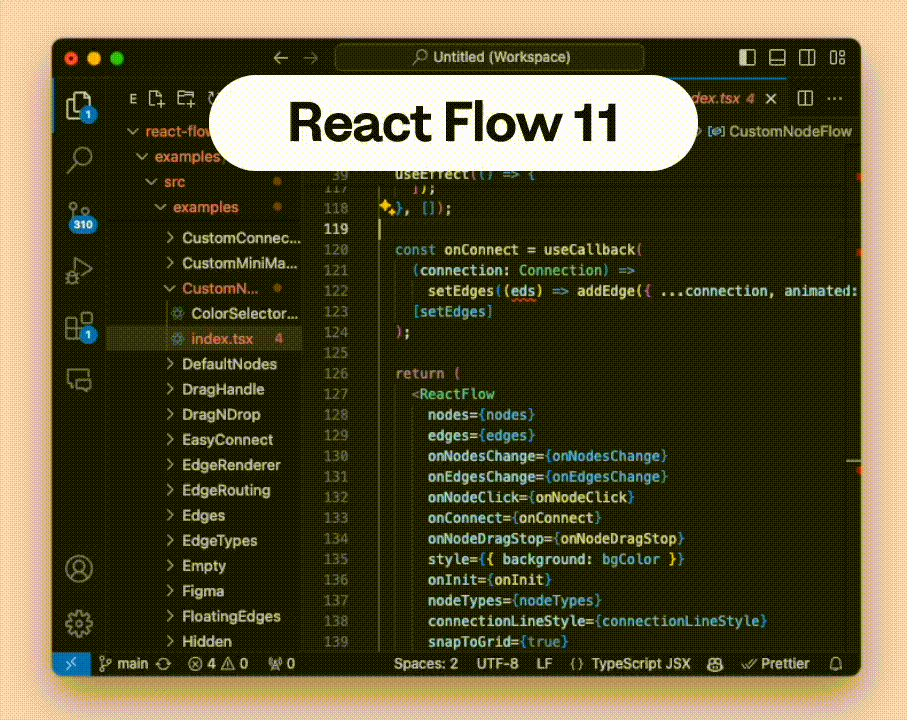This screenshot has width=907, height=720.
Task: Click the New File icon in Explorer header
Action: click(x=156, y=98)
